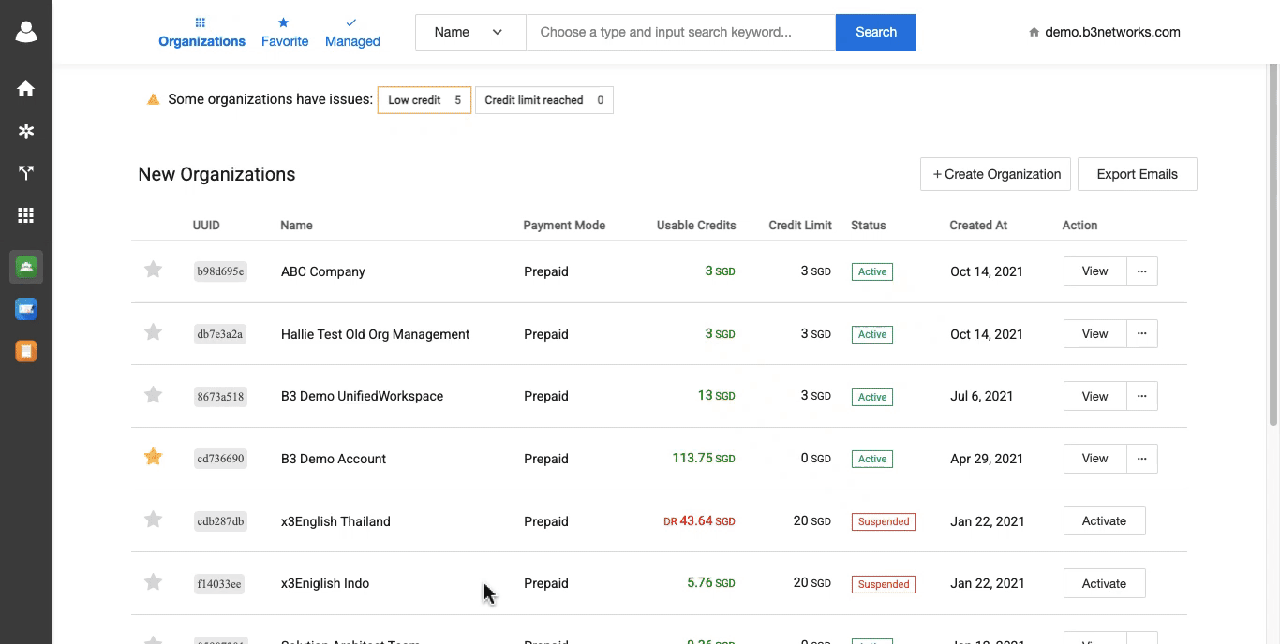Favorite the ABC Company organization star
Screen dimensions: 1280x644
153,270
